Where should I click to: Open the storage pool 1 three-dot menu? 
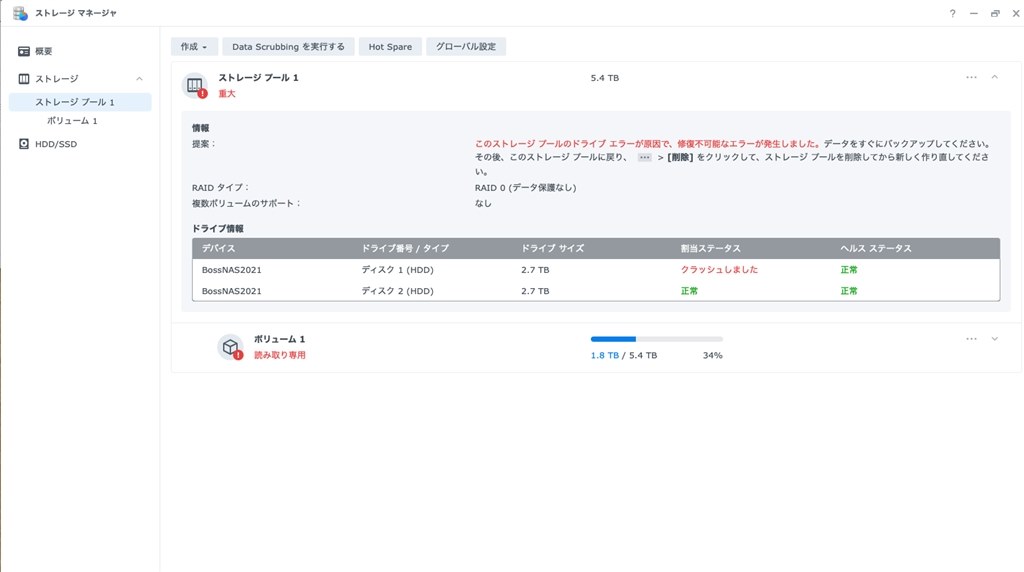(x=971, y=77)
